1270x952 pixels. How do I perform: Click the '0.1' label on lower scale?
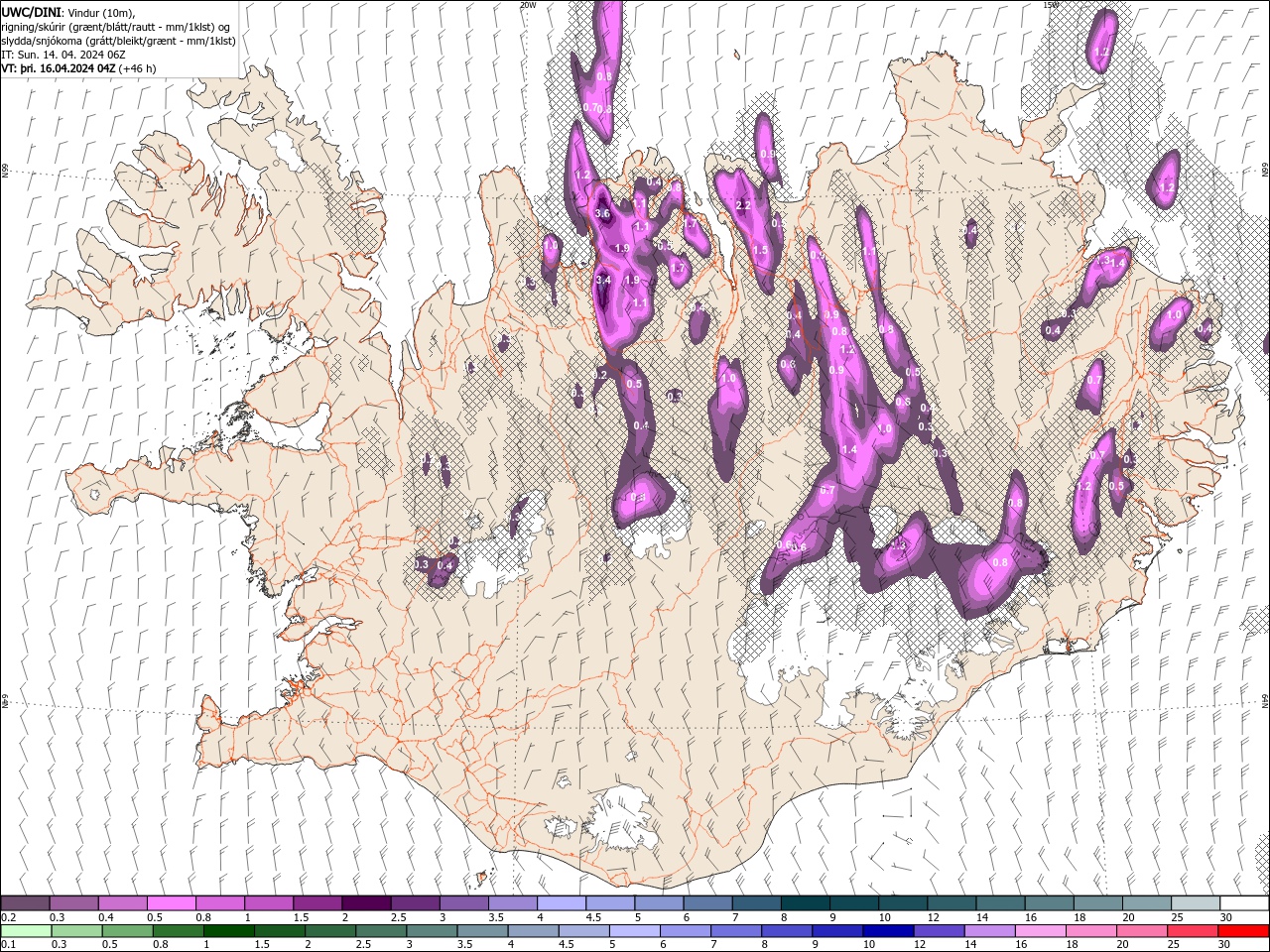[8, 945]
